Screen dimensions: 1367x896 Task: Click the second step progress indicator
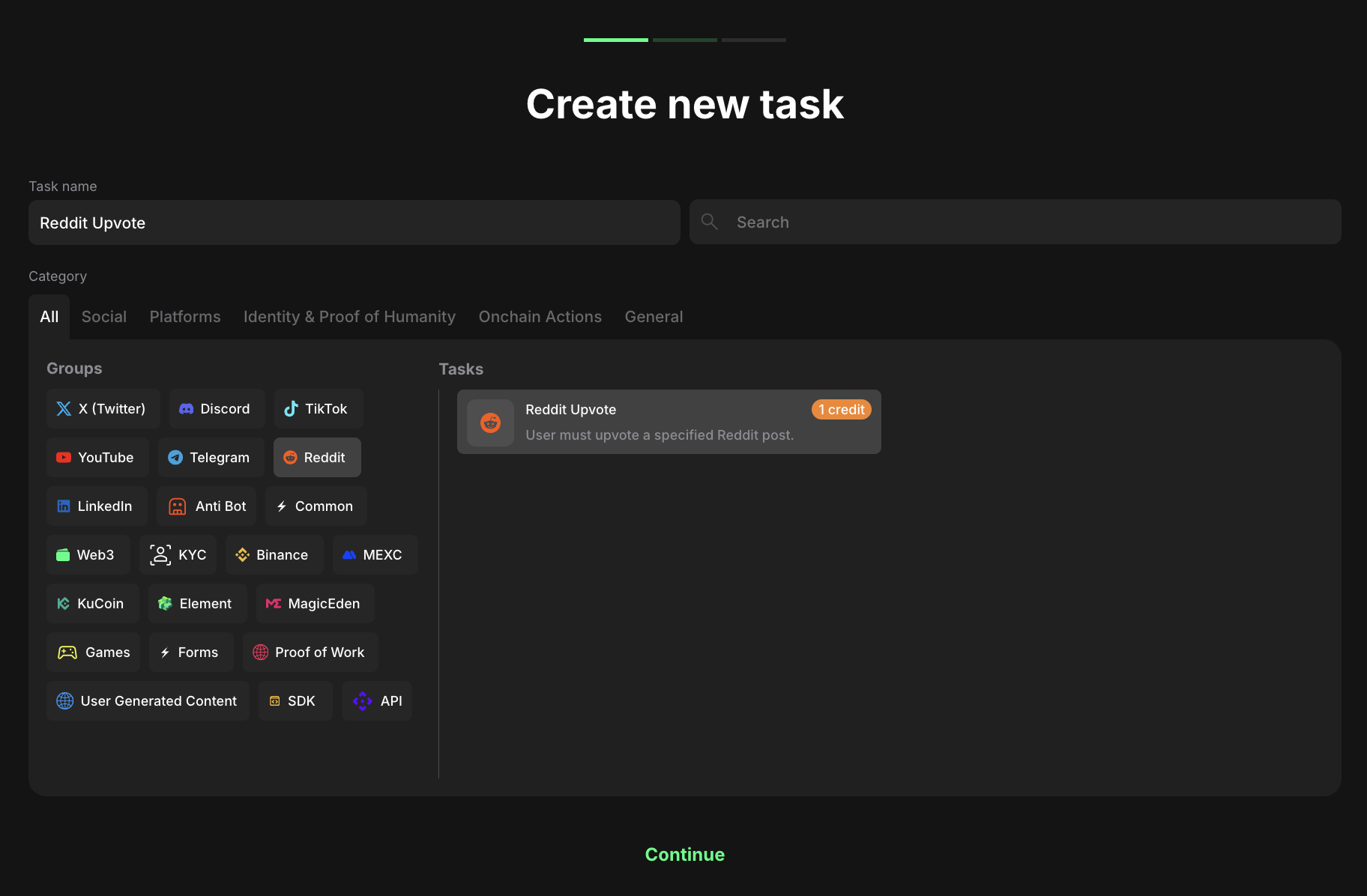(685, 40)
